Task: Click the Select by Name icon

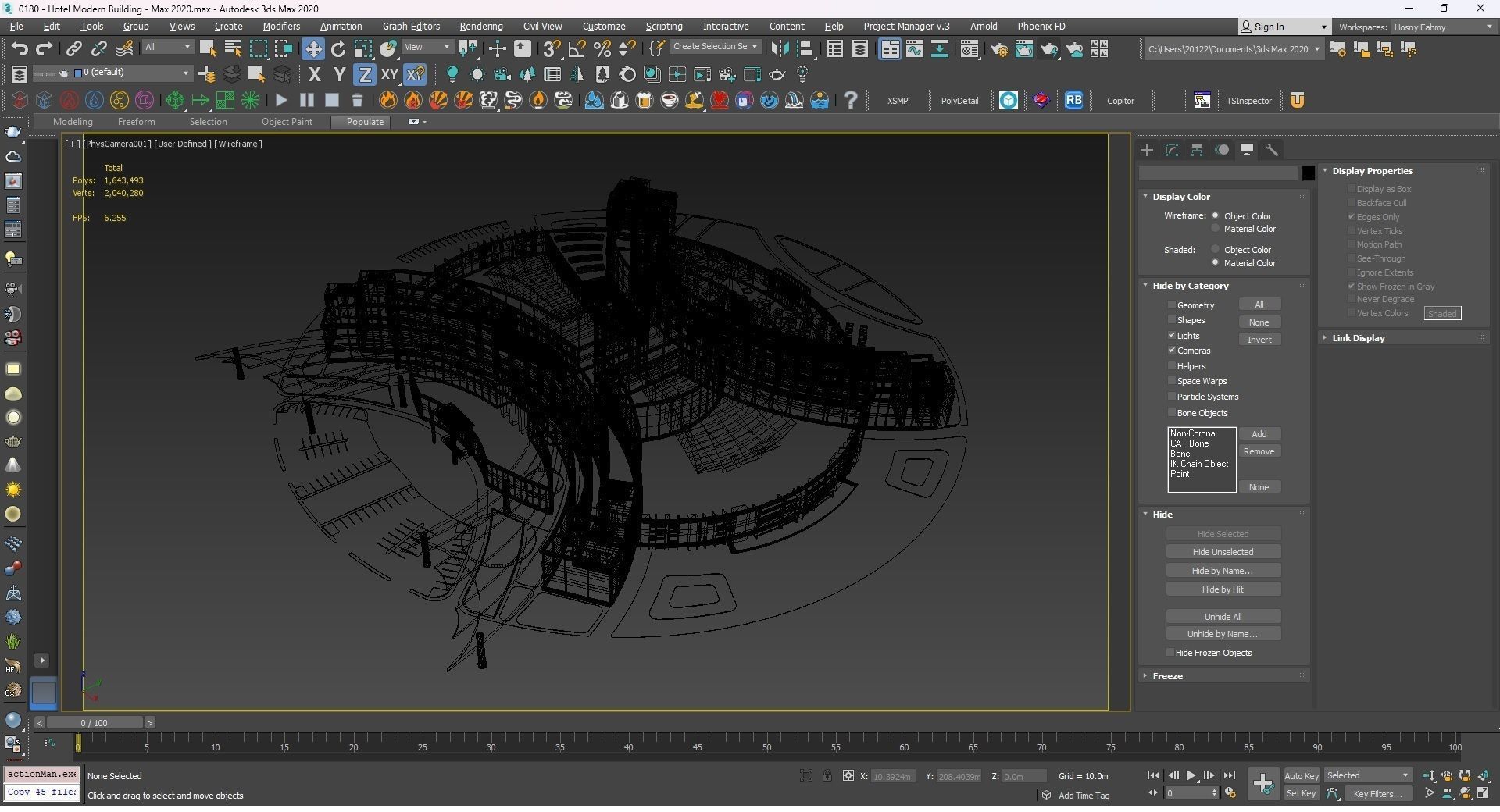Action: [232, 48]
